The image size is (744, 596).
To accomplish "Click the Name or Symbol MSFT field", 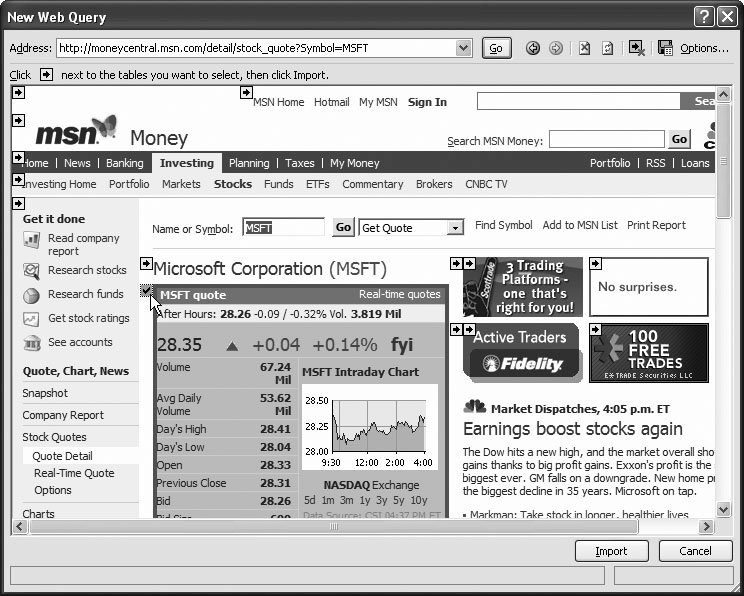I will 283,228.
